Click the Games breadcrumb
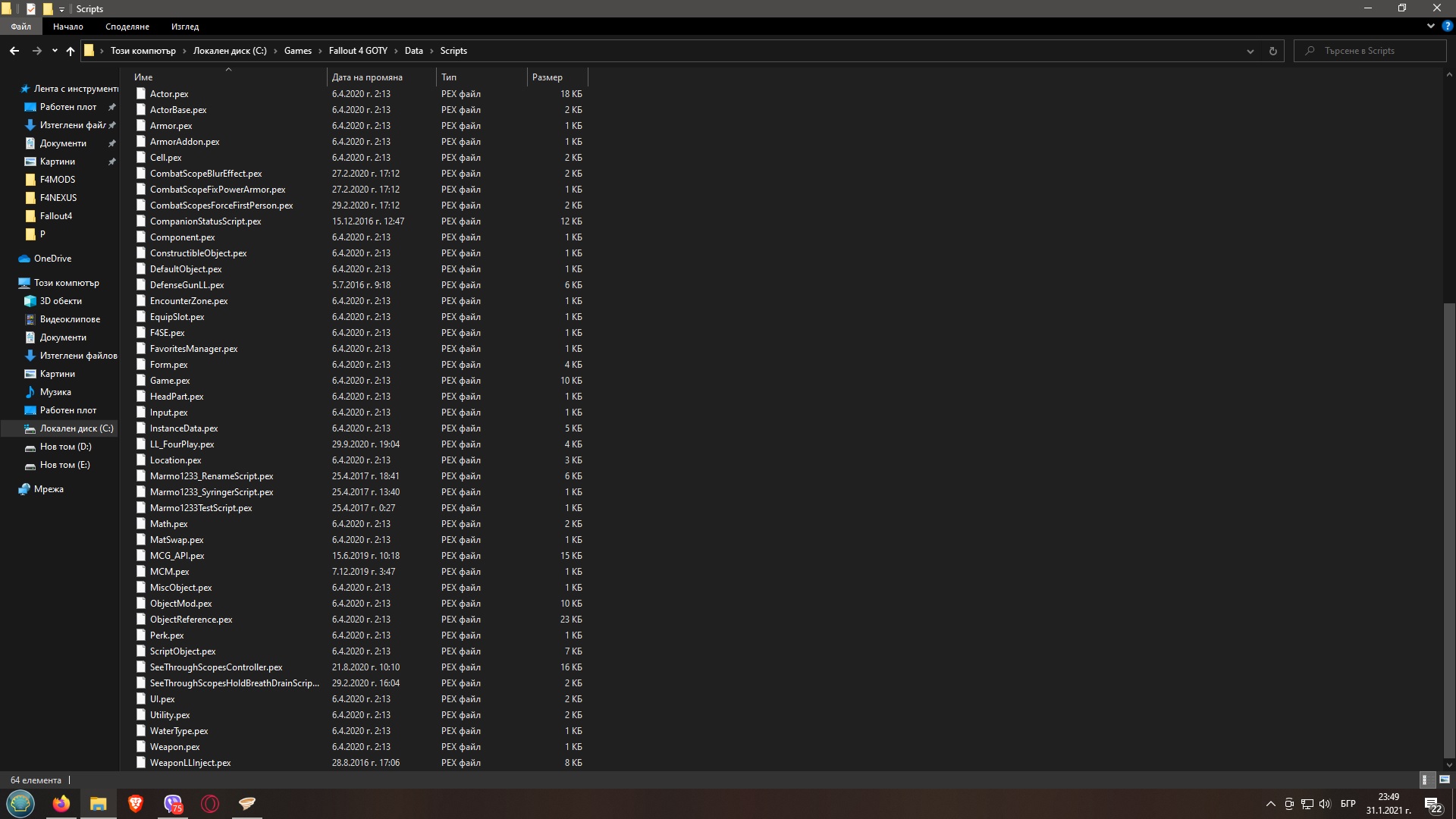This screenshot has height=819, width=1456. point(298,51)
